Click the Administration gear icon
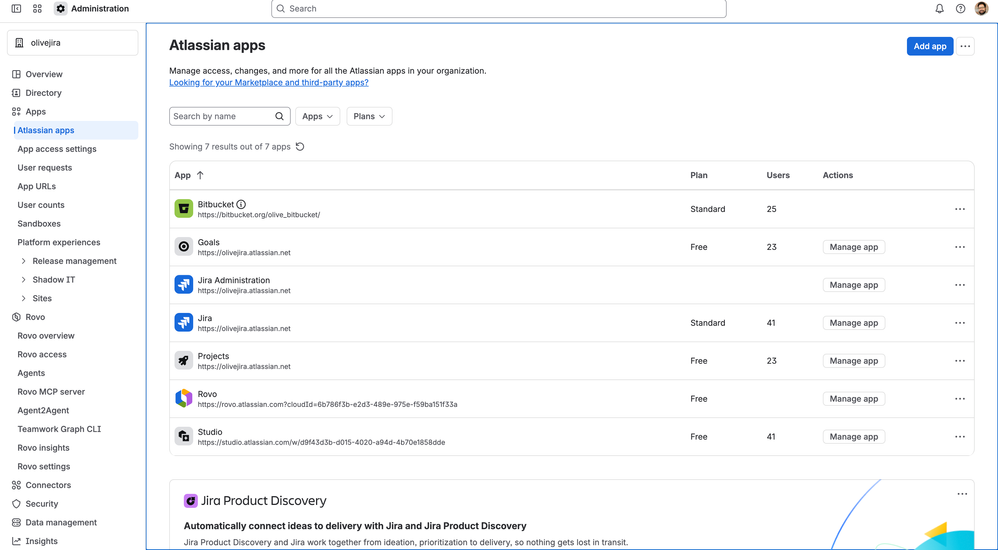Screen dimensions: 998x550 60,9
